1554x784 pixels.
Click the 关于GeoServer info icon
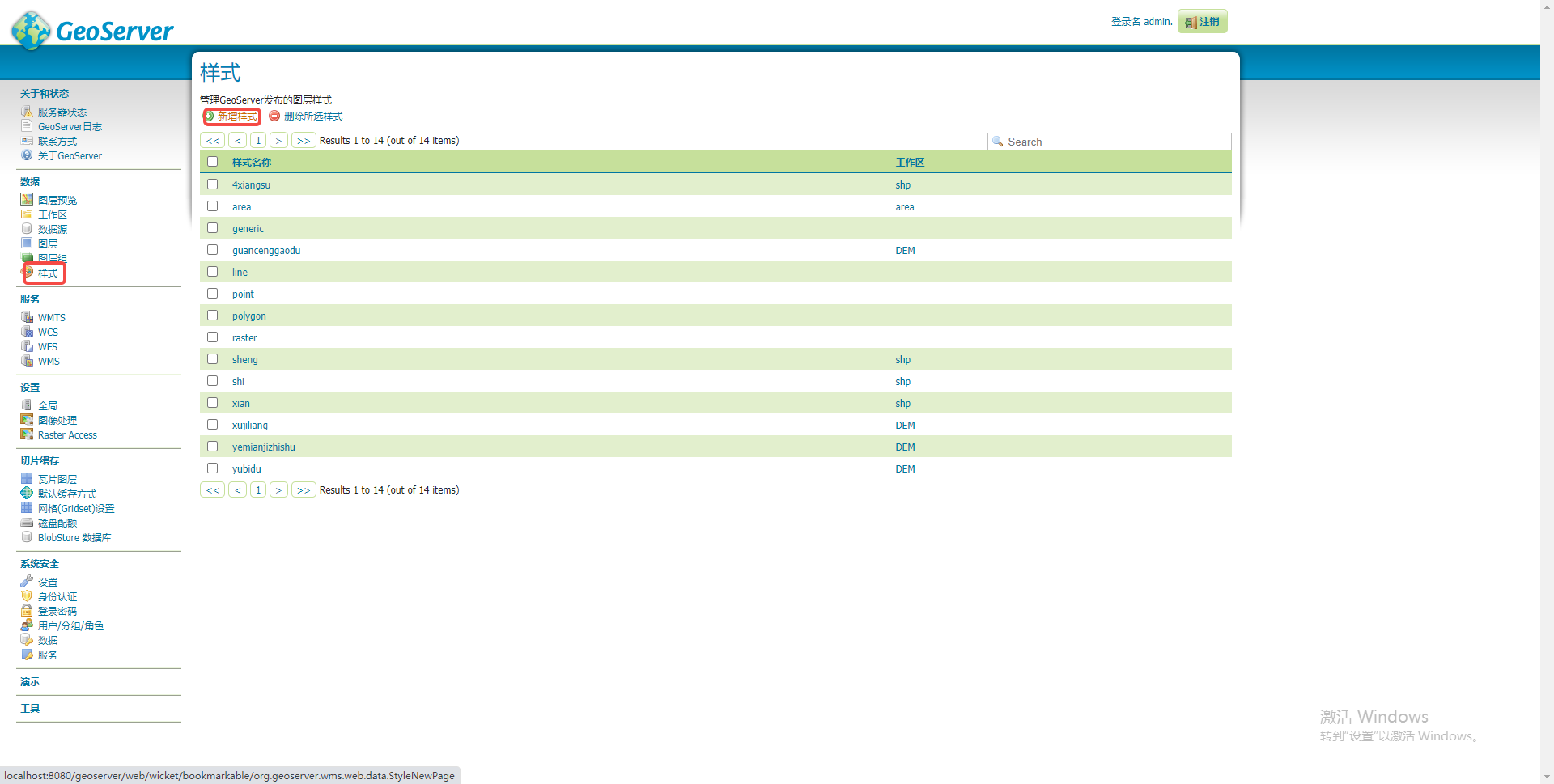(x=27, y=155)
